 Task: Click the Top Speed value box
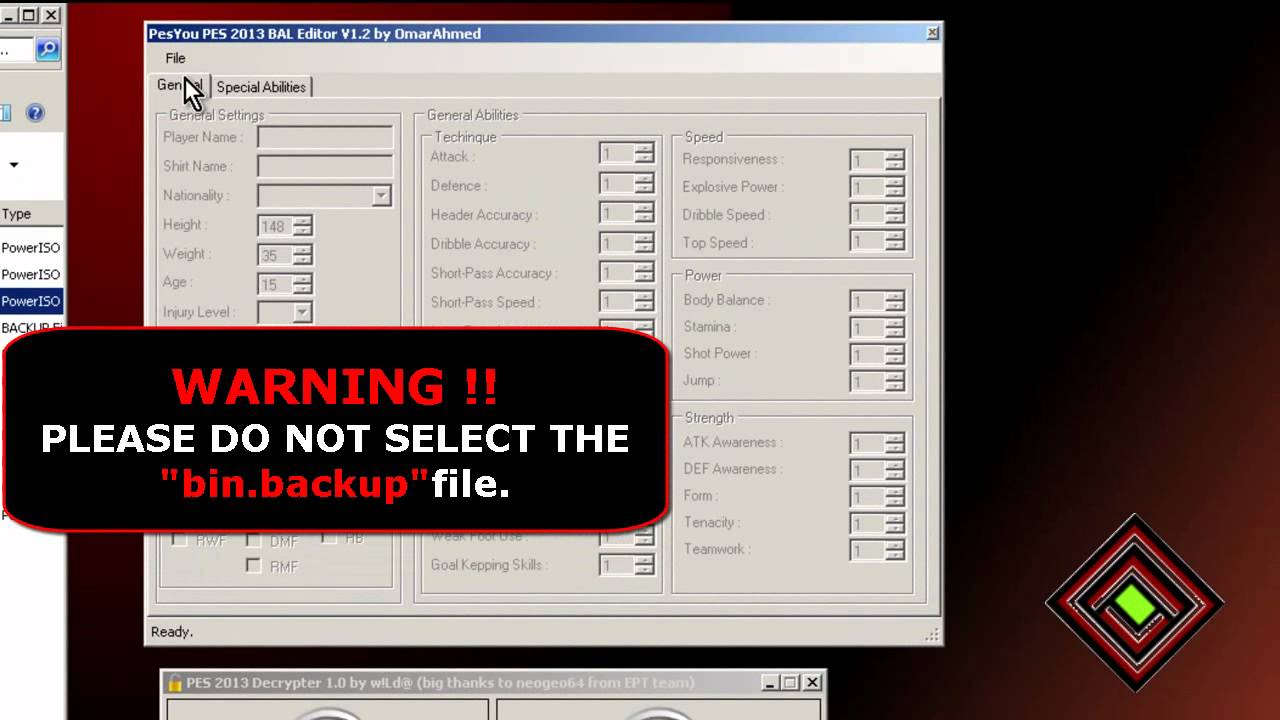click(868, 241)
